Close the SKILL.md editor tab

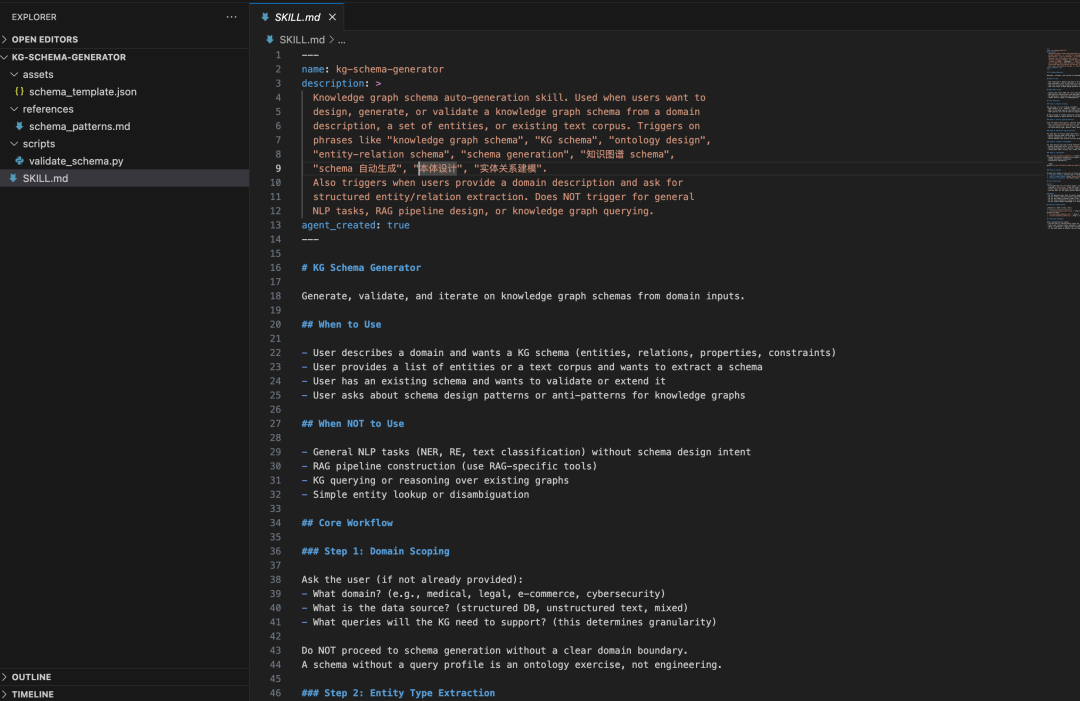pyautogui.click(x=333, y=17)
